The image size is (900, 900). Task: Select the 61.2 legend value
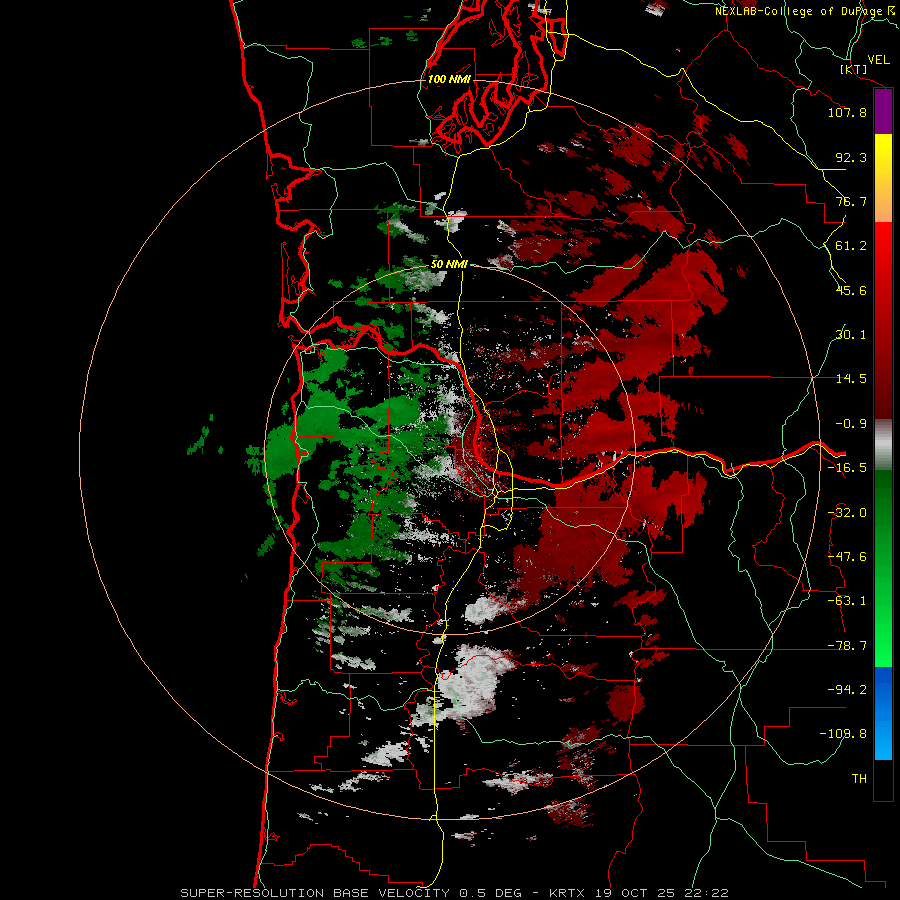[x=851, y=246]
